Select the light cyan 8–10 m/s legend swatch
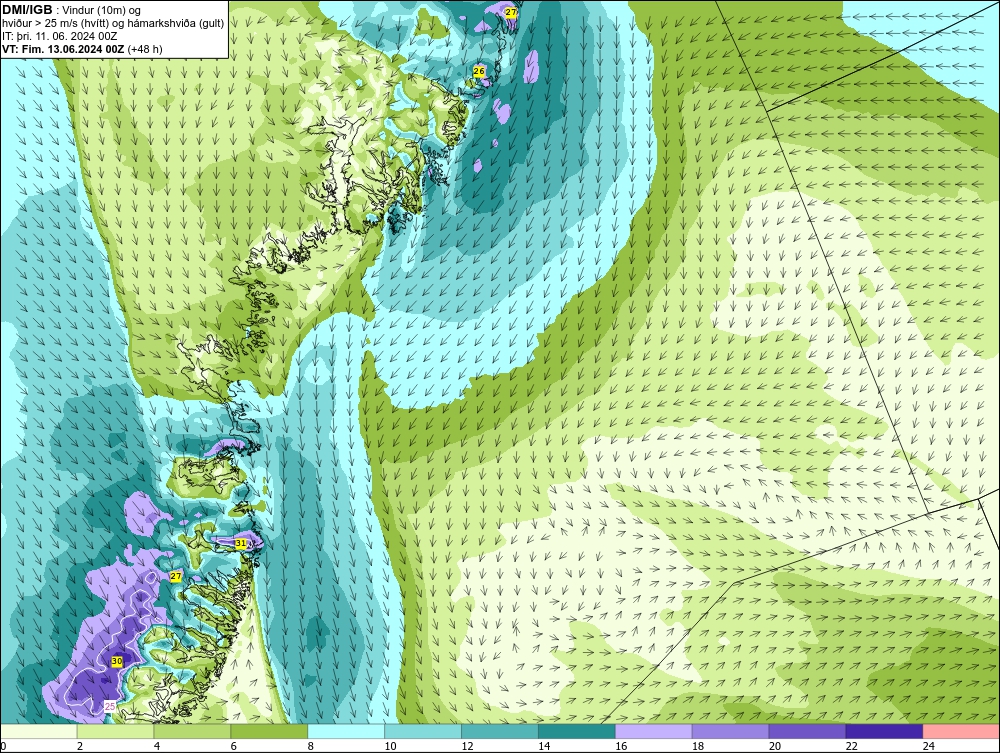This screenshot has height=753, width=1000. pos(346,731)
